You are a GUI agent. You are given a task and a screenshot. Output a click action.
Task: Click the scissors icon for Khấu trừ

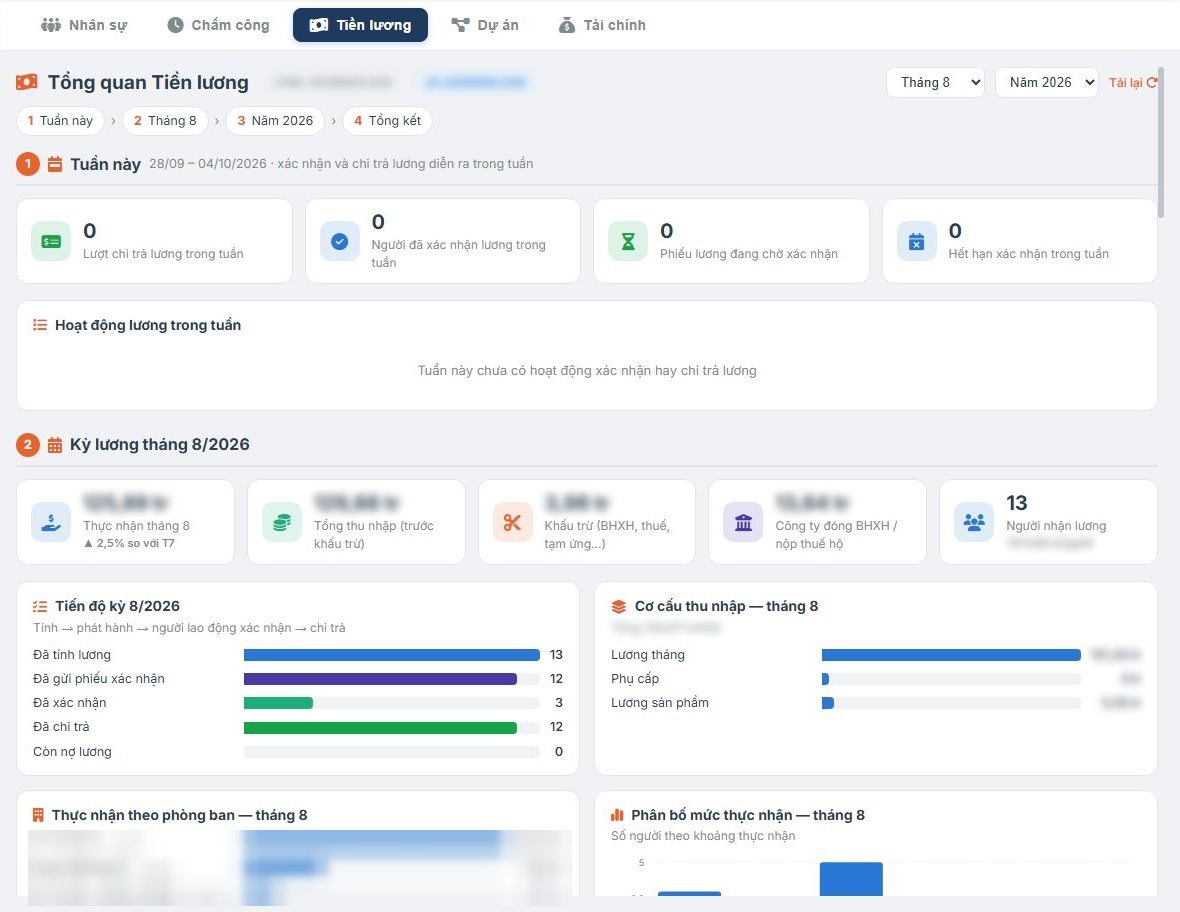coord(512,522)
